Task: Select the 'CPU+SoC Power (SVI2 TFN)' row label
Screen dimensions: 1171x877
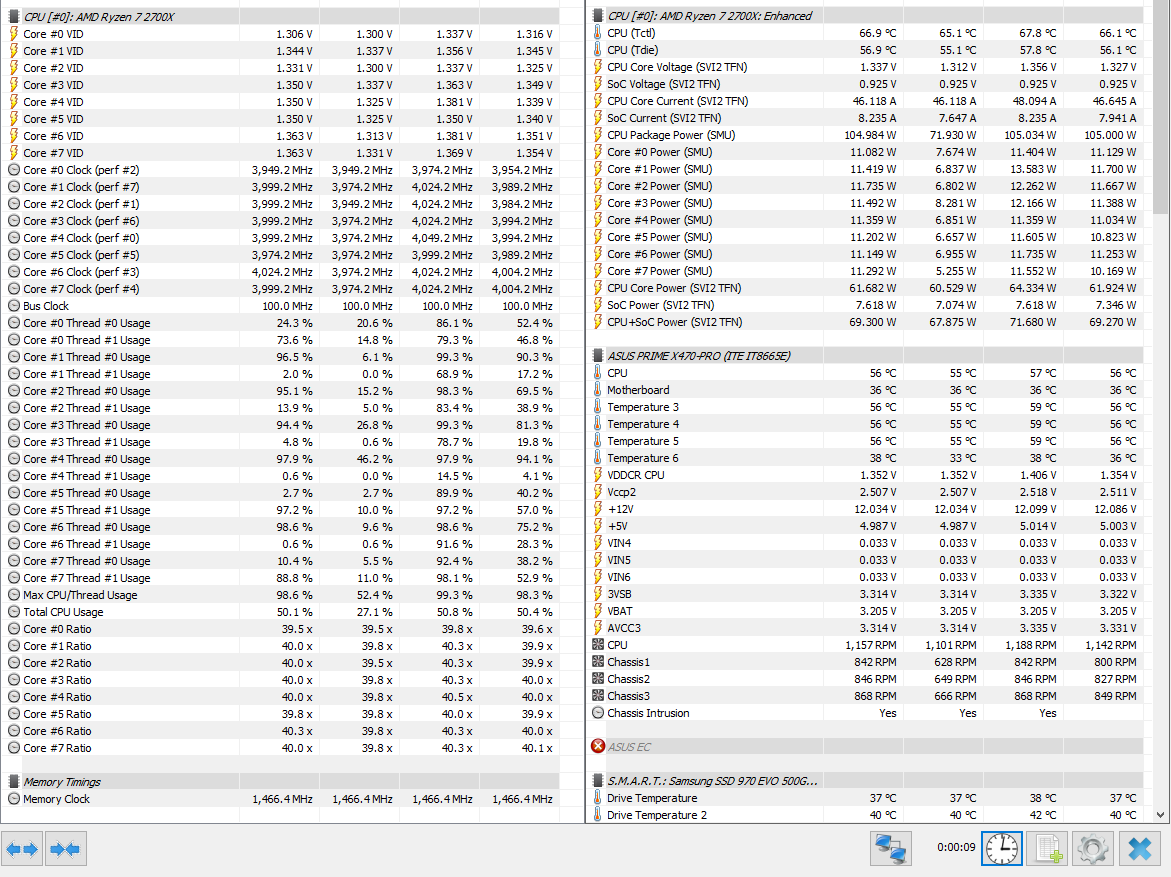Action: point(674,321)
